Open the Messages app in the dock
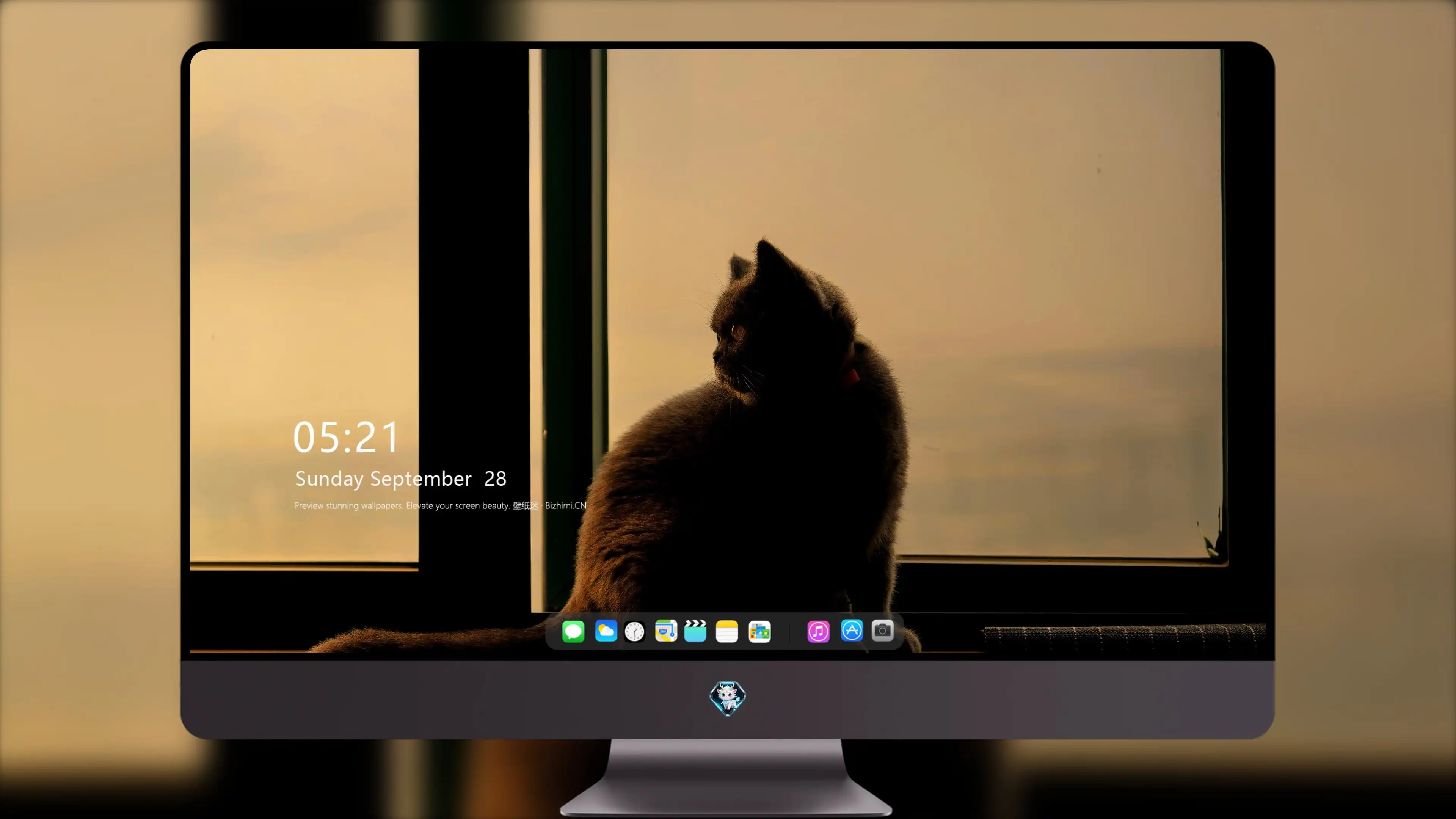This screenshot has height=819, width=1456. pos(573,631)
